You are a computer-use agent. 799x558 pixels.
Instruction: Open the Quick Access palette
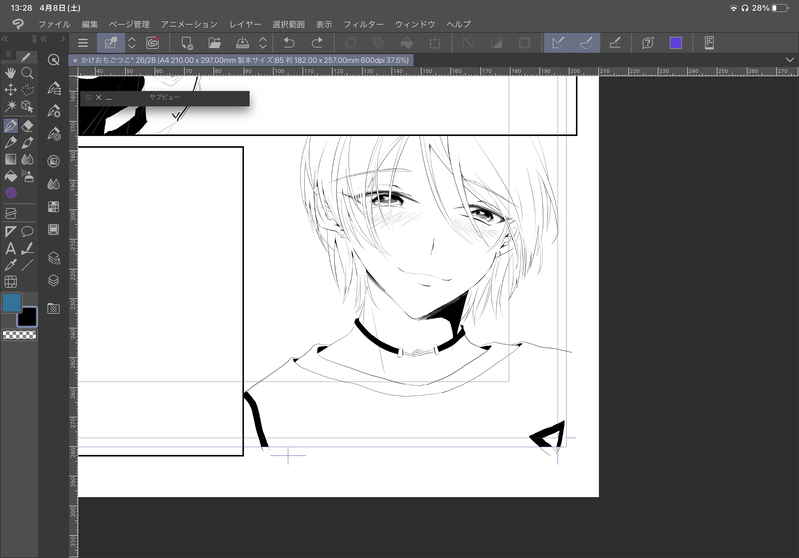[x=54, y=60]
